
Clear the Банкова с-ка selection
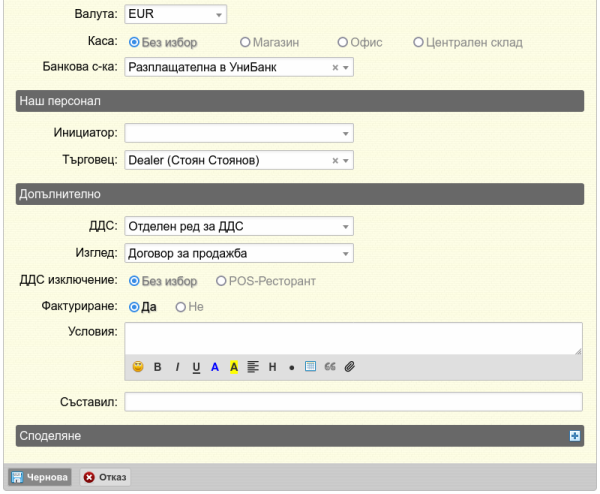(x=335, y=67)
